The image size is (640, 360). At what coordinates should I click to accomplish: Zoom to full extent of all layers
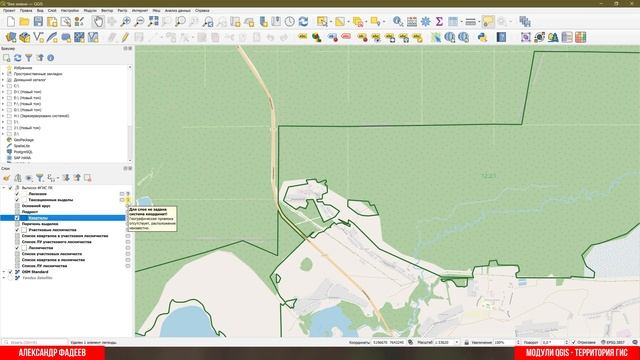(x=153, y=22)
